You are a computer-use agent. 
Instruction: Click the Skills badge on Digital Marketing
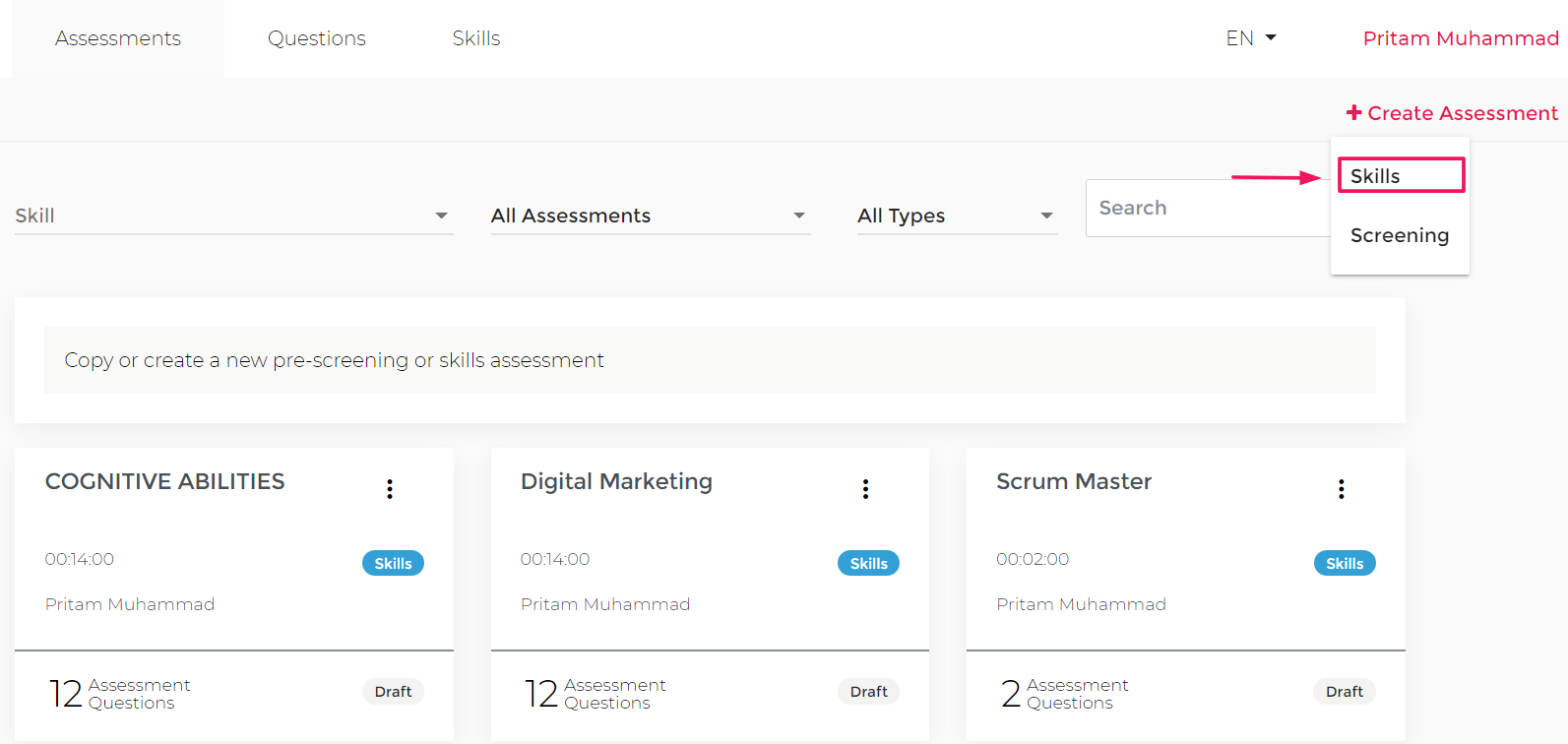click(x=868, y=563)
